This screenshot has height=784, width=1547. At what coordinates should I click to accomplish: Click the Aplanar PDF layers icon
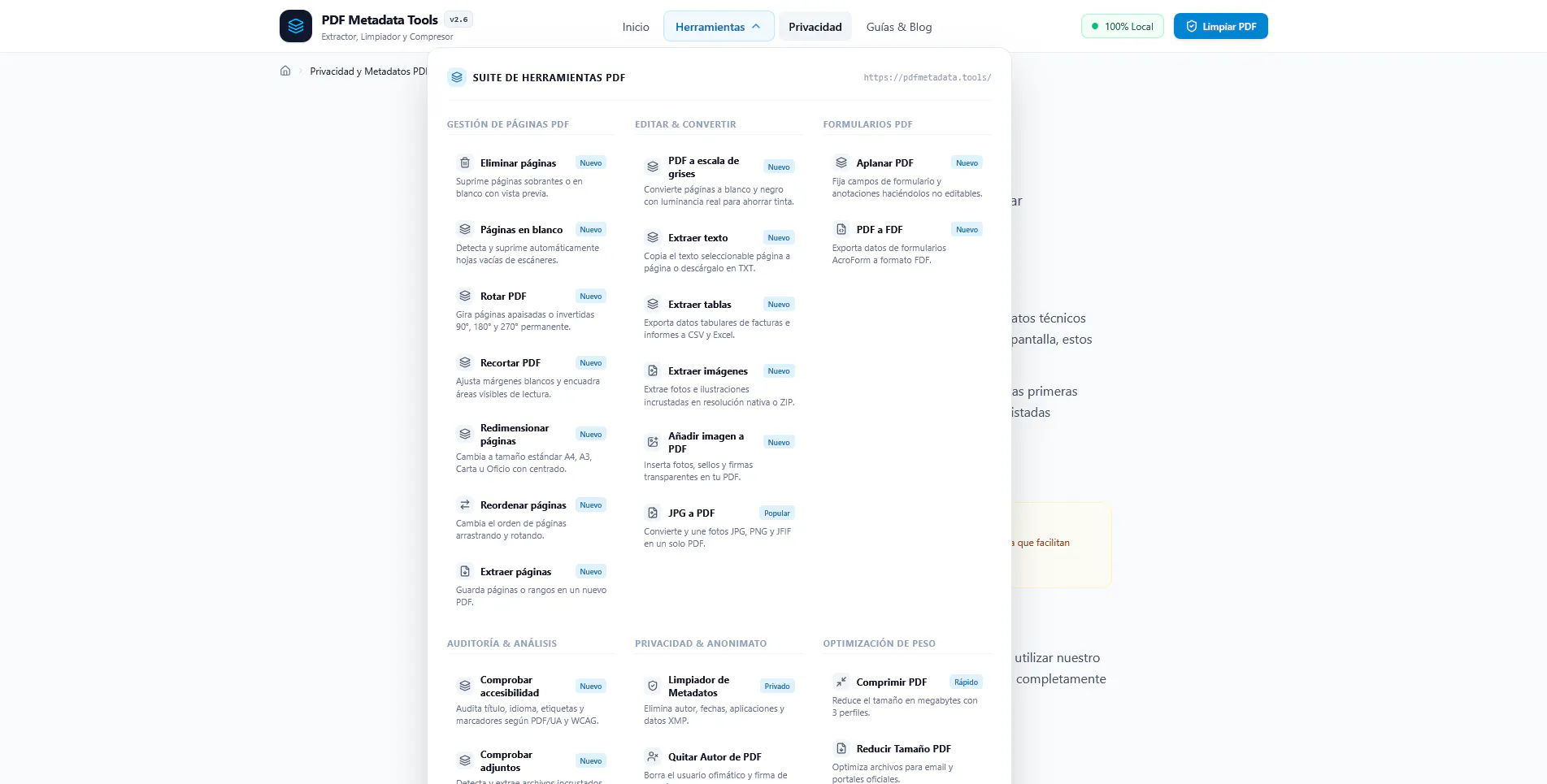[x=841, y=162]
